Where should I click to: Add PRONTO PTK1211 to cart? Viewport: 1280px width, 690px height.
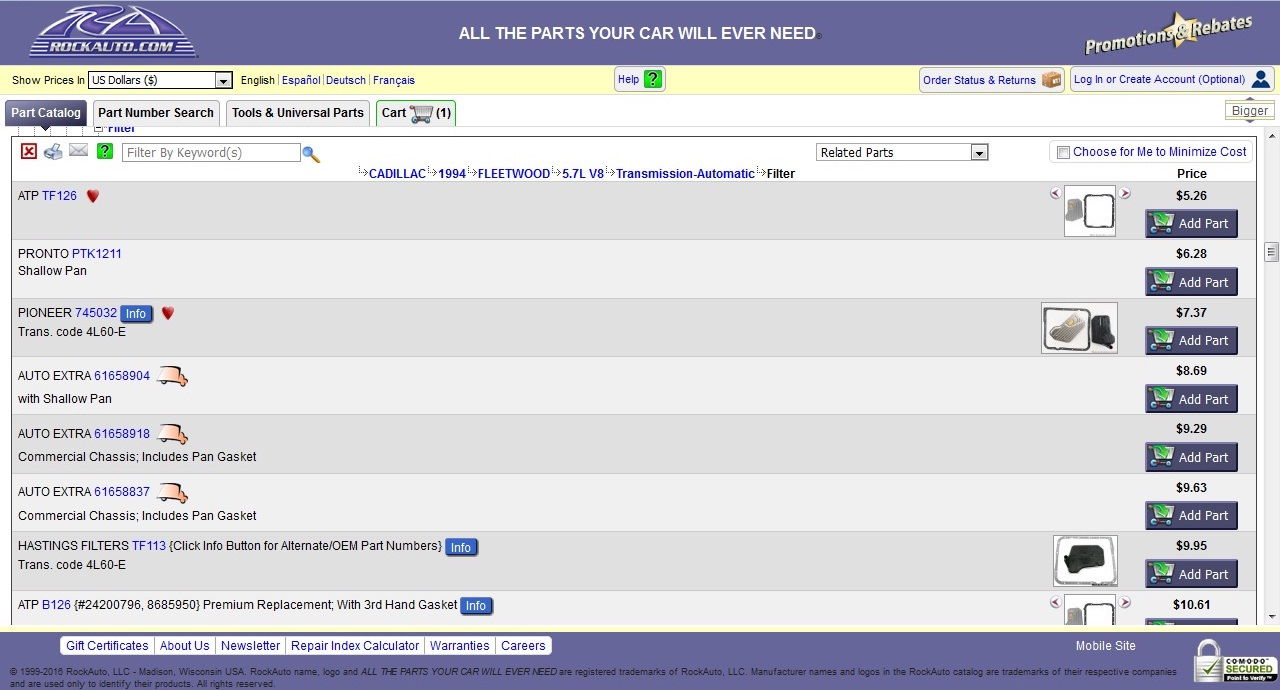[x=1191, y=282]
